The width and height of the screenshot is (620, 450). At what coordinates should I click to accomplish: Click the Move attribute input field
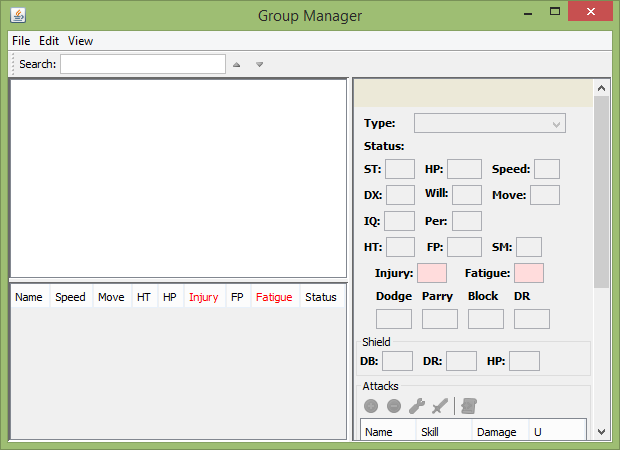point(545,195)
